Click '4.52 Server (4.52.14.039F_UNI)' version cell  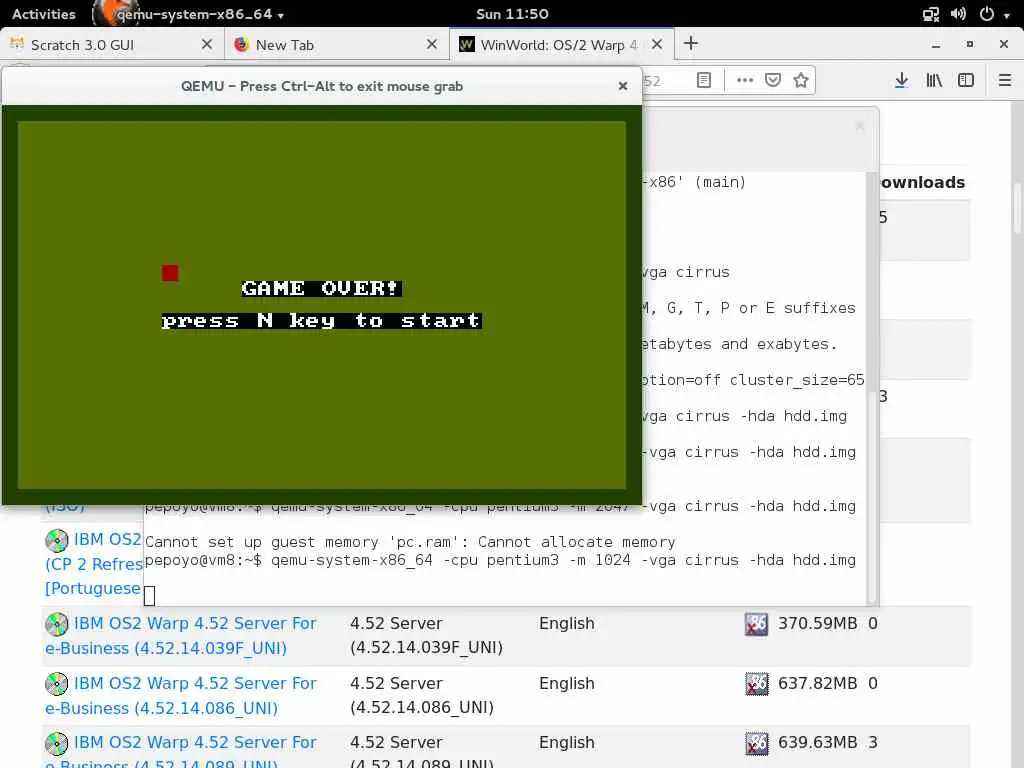click(426, 635)
